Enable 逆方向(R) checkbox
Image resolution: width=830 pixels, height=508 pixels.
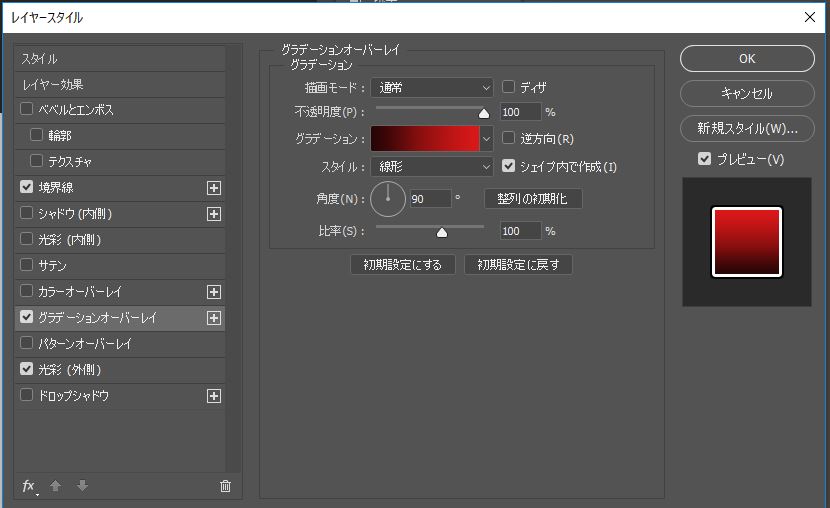click(508, 138)
